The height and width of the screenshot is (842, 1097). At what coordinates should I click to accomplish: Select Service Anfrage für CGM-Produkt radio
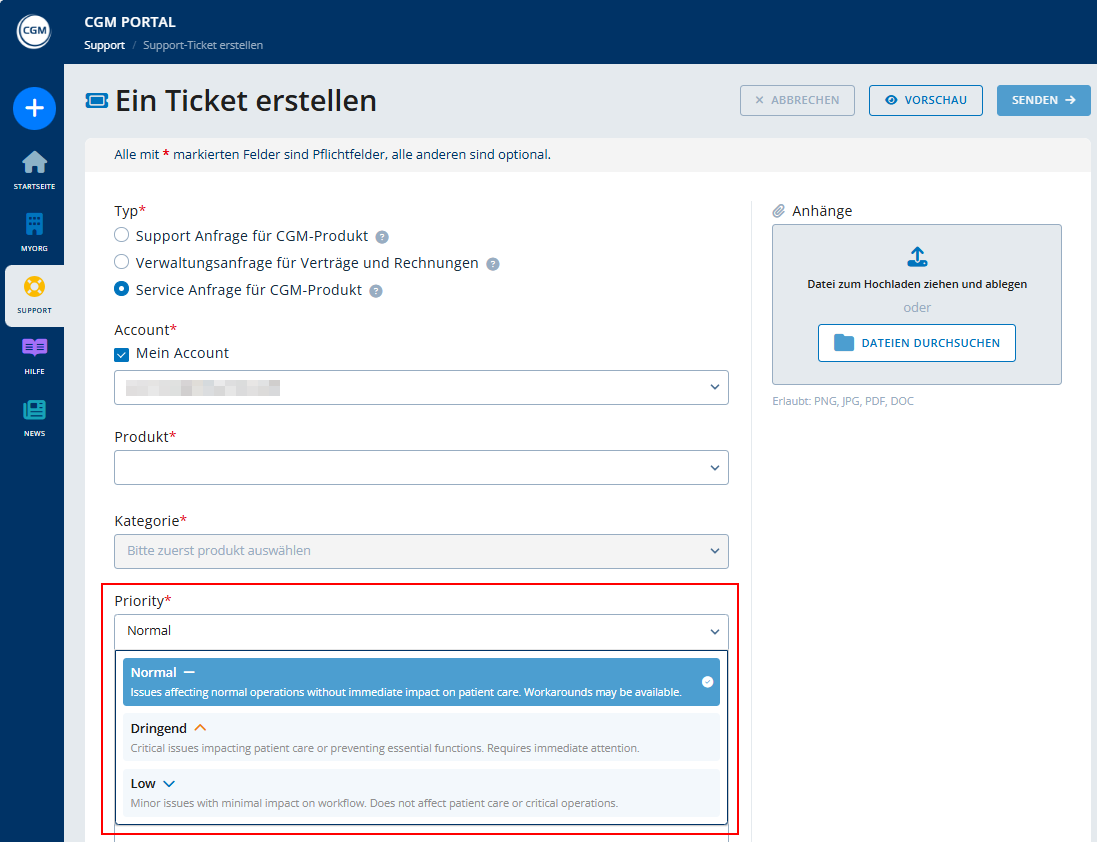(x=122, y=289)
